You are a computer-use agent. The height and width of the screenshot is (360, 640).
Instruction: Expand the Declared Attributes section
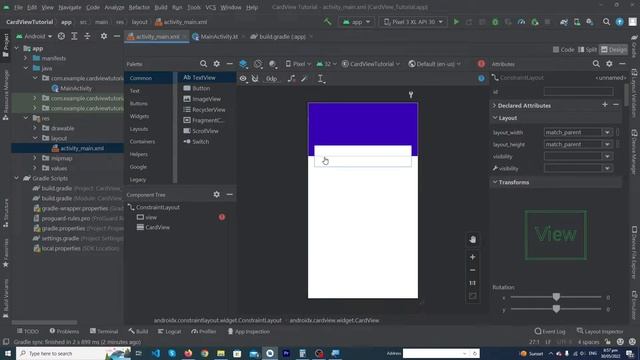click(x=495, y=106)
